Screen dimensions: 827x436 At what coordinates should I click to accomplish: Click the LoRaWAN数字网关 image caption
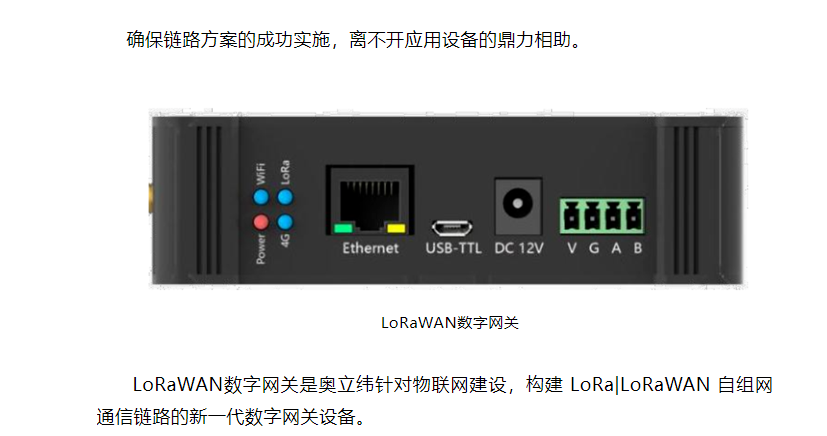click(450, 323)
